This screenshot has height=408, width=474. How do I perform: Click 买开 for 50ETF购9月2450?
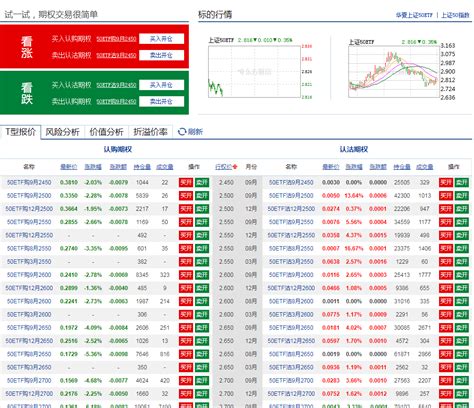186,182
